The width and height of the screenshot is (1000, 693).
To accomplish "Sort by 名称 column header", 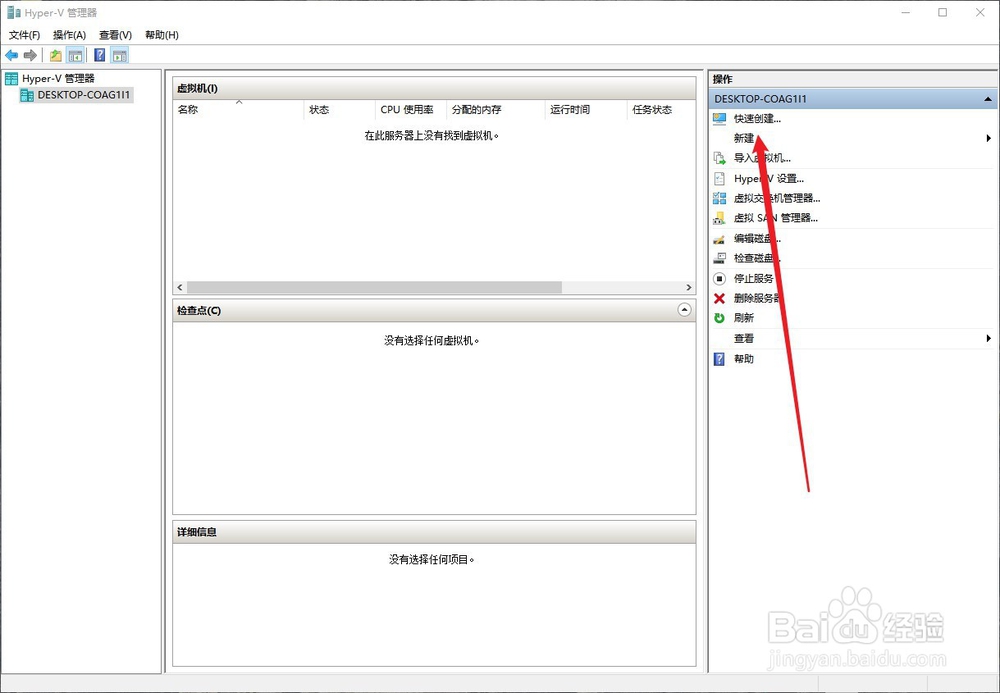I will (239, 110).
